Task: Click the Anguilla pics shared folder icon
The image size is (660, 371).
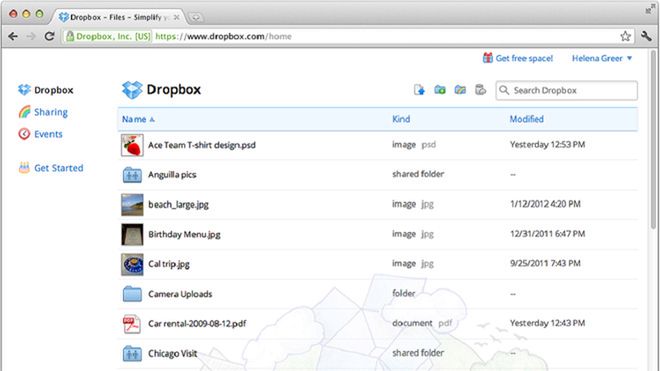Action: pos(132,175)
